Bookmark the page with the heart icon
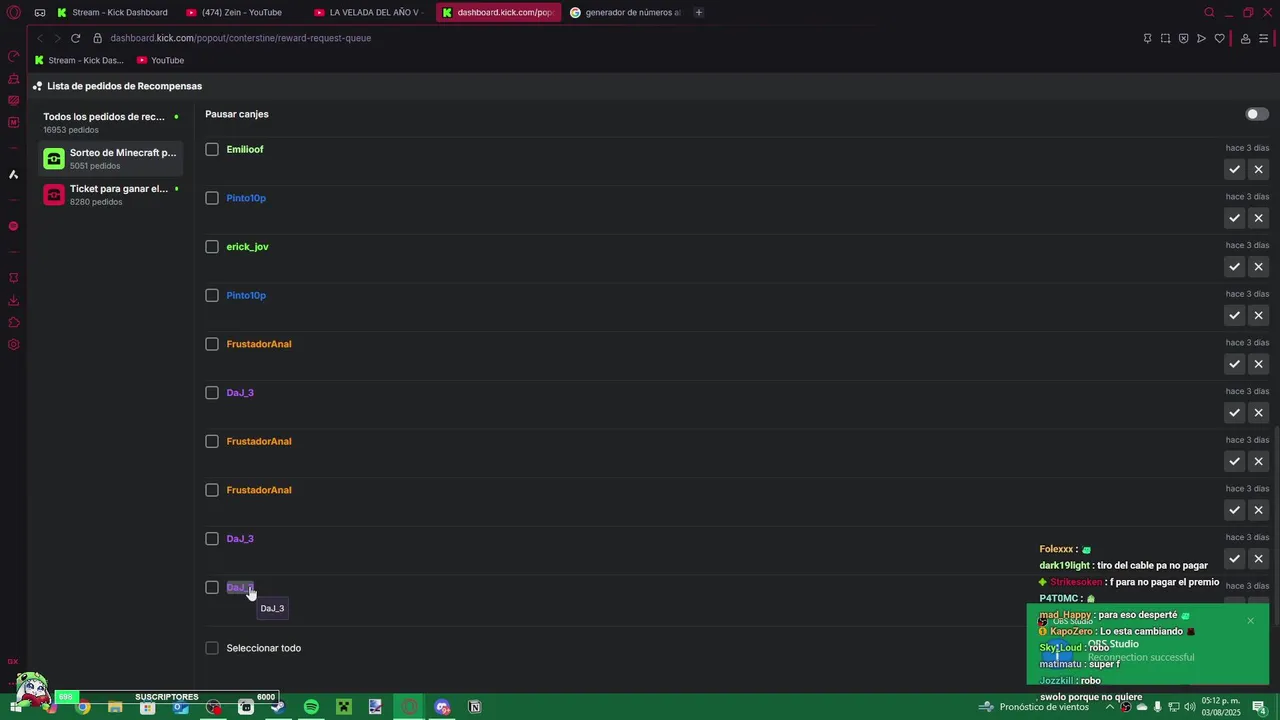The height and width of the screenshot is (720, 1280). [x=1219, y=38]
